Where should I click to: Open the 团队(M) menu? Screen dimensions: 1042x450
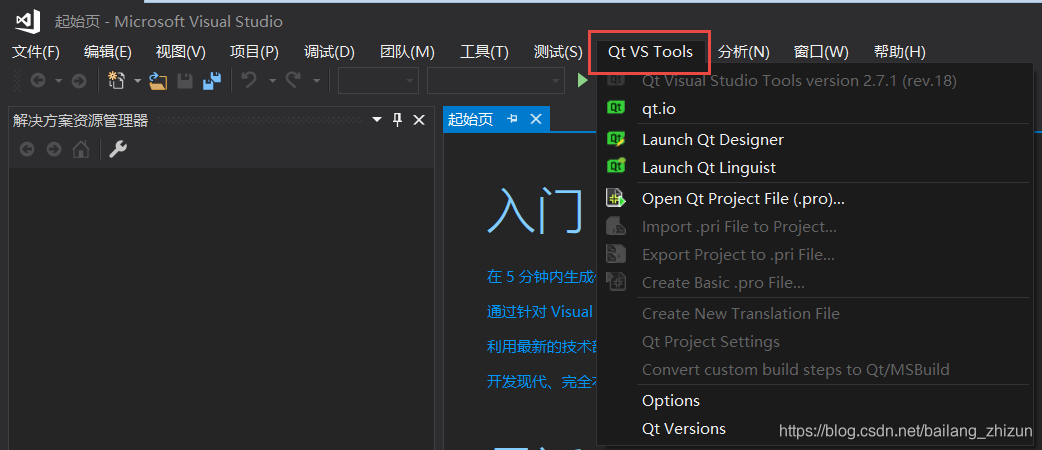pos(407,52)
